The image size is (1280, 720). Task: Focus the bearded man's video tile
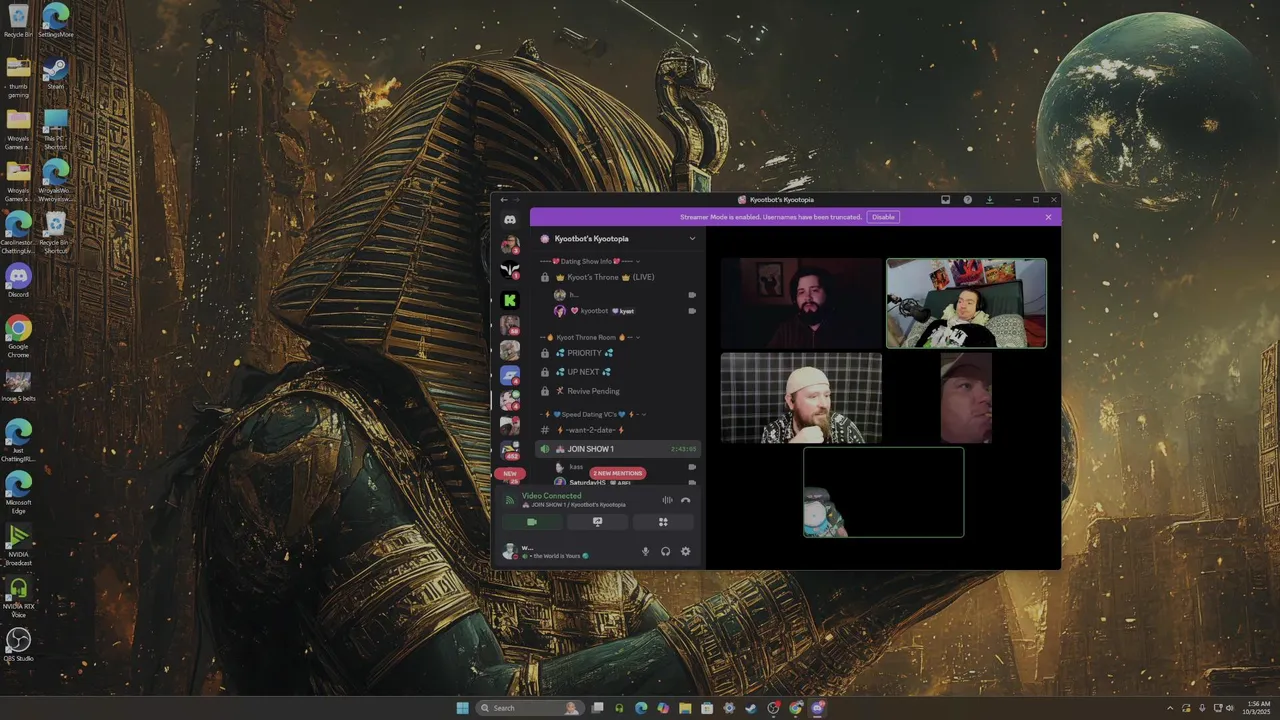(801, 303)
